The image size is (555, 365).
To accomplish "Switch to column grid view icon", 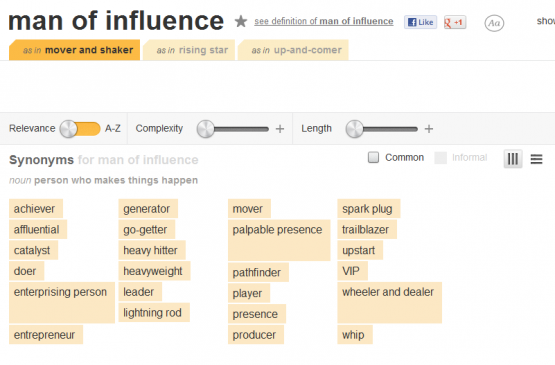I will coord(513,159).
